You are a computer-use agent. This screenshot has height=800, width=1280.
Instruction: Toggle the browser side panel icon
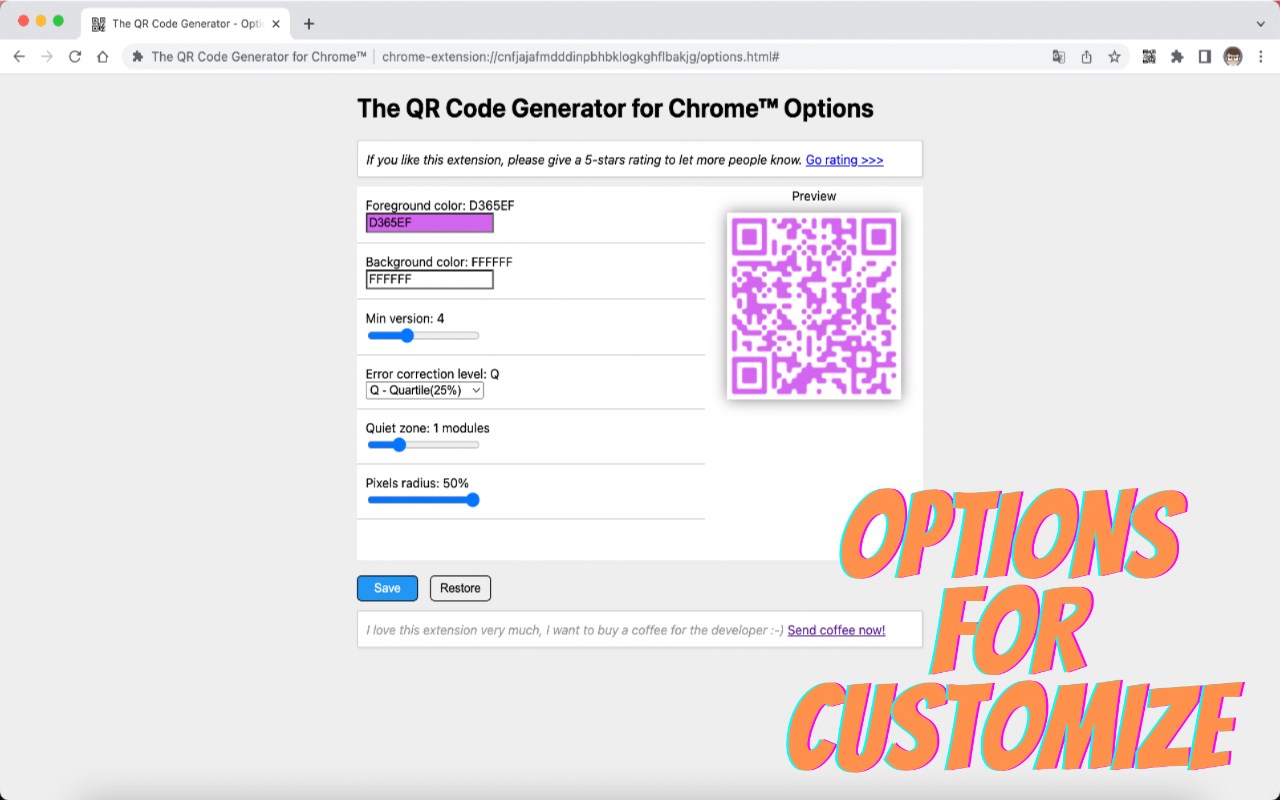point(1205,57)
